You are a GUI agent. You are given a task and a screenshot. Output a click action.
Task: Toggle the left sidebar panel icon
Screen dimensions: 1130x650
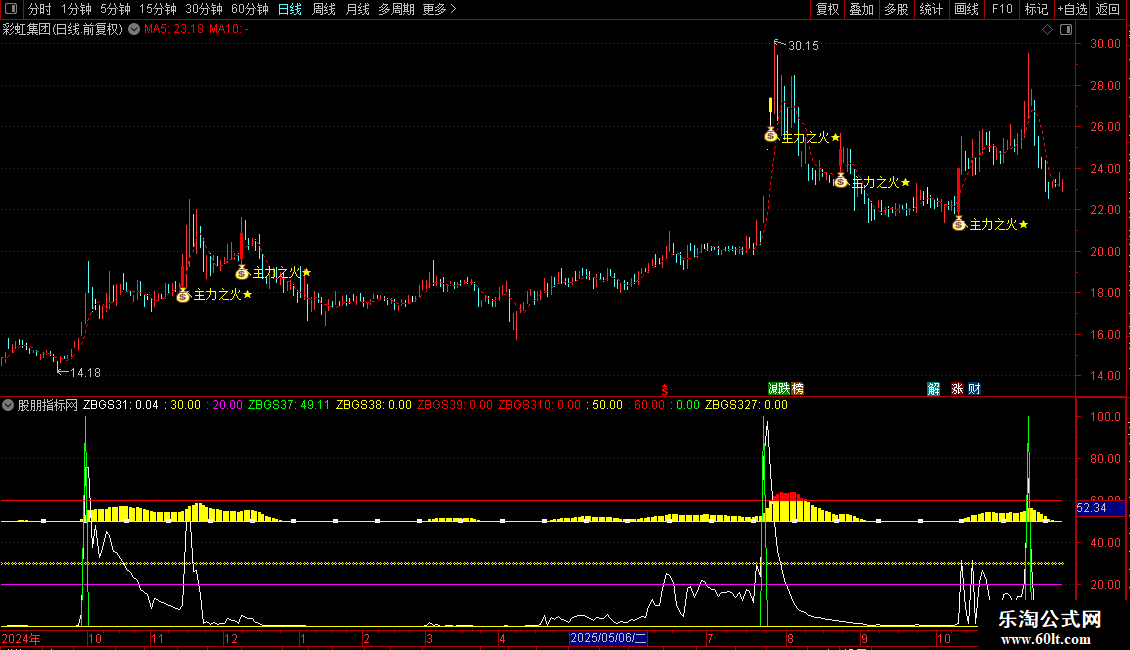pos(11,9)
